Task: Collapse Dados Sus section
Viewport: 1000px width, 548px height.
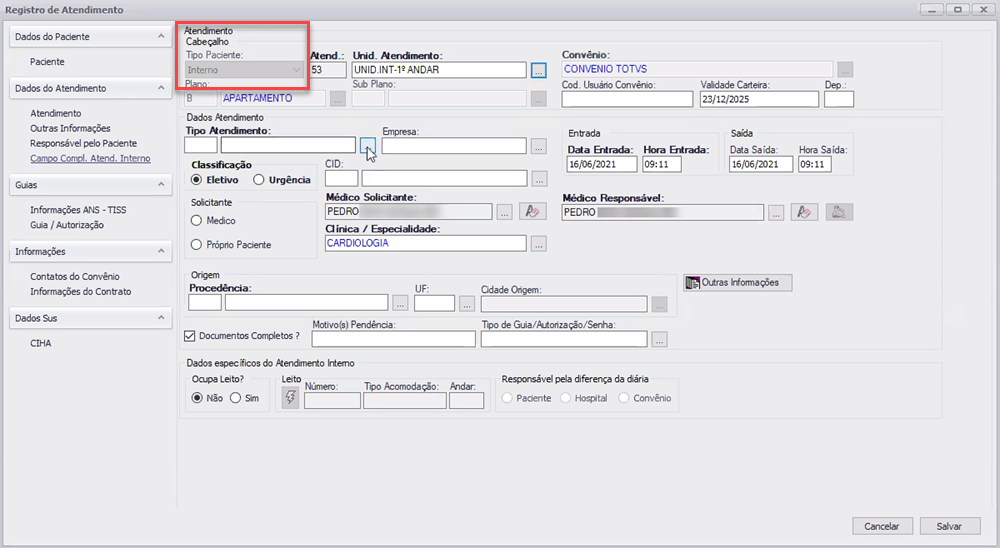Action: pos(161,318)
